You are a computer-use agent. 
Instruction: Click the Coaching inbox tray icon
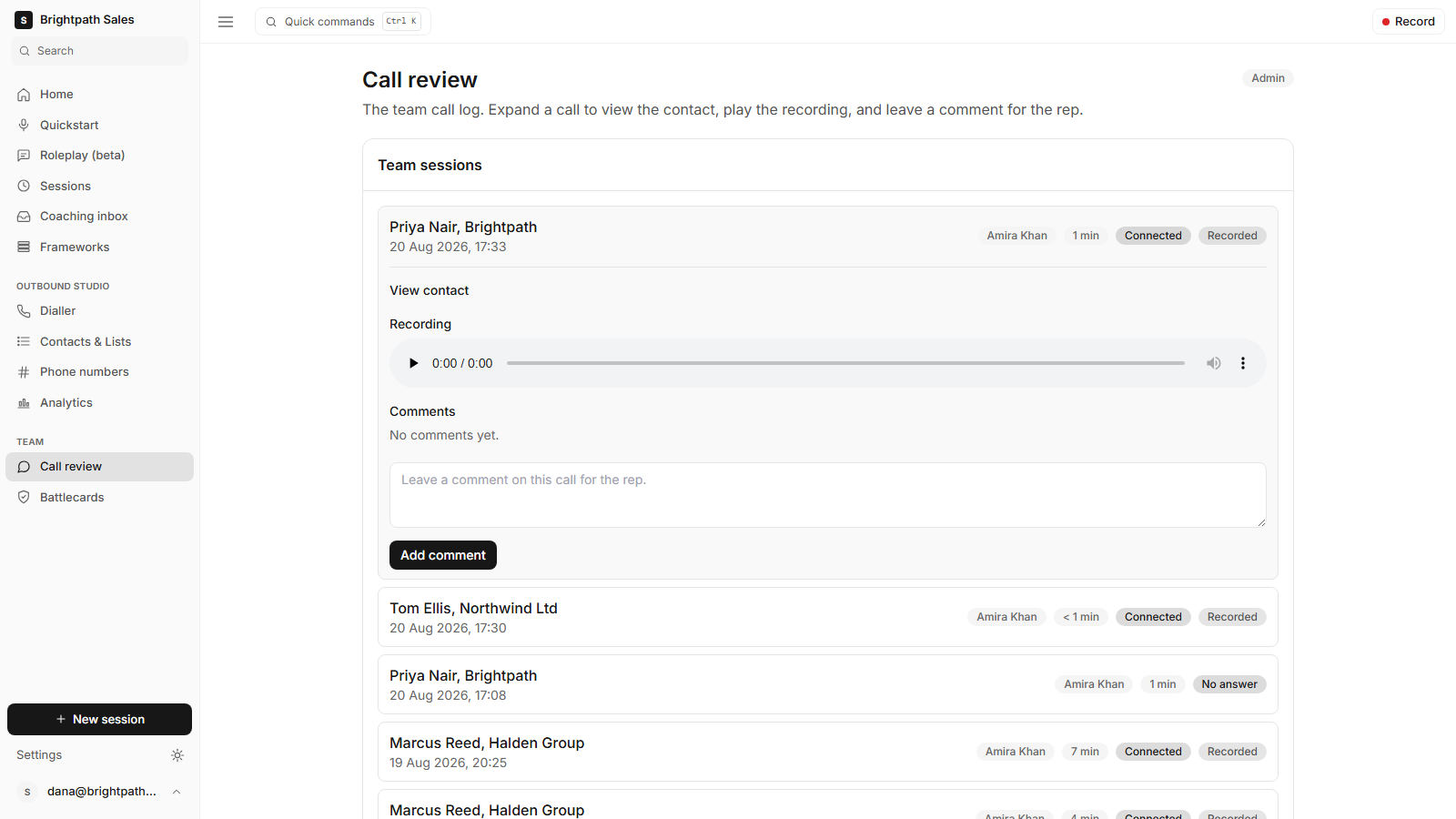tap(24, 217)
